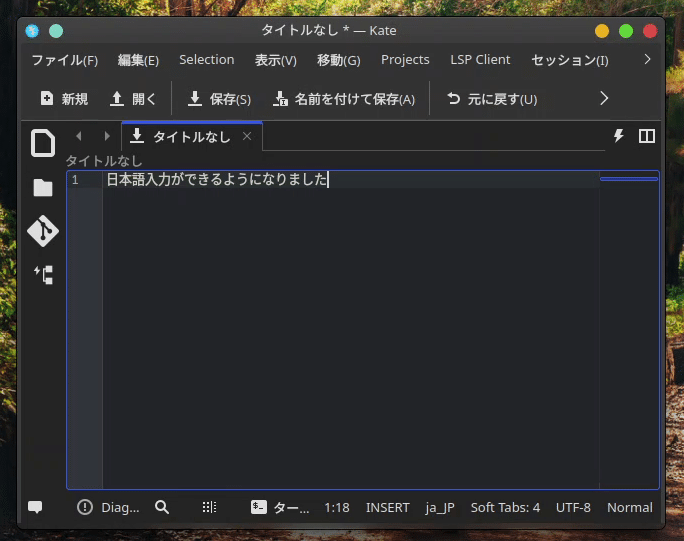Go to previous tab with left arrow
Image resolution: width=684 pixels, height=541 pixels.
(79, 136)
